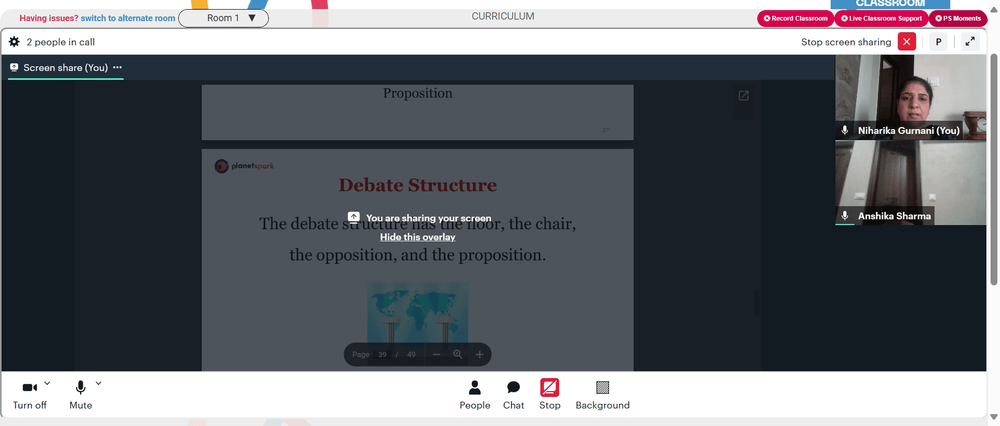Screen dimensions: 1000x426
Task: Turn off the camera
Action: pyautogui.click(x=29, y=395)
